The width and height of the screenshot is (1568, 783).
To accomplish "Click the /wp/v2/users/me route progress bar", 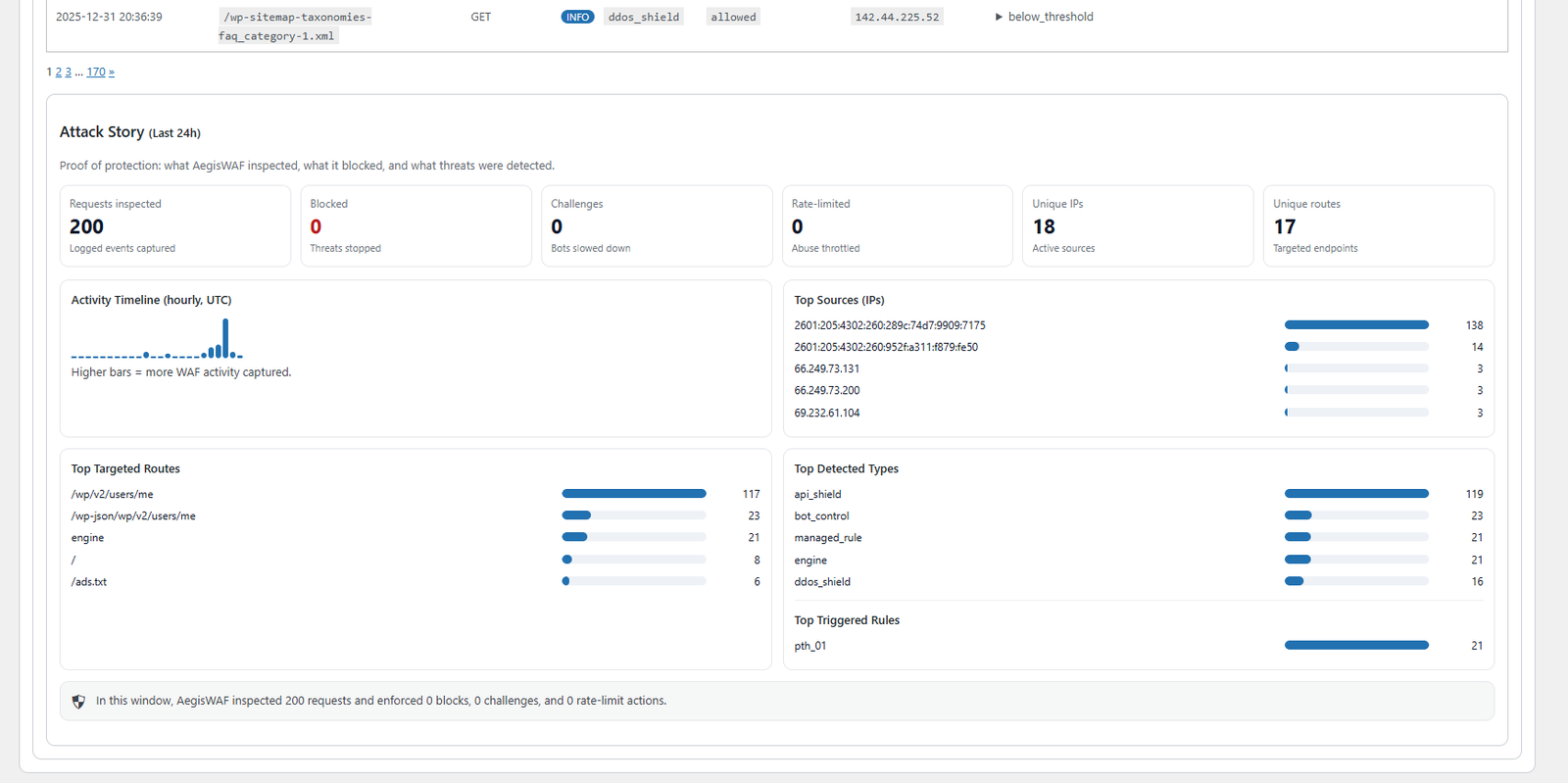I will click(x=633, y=494).
